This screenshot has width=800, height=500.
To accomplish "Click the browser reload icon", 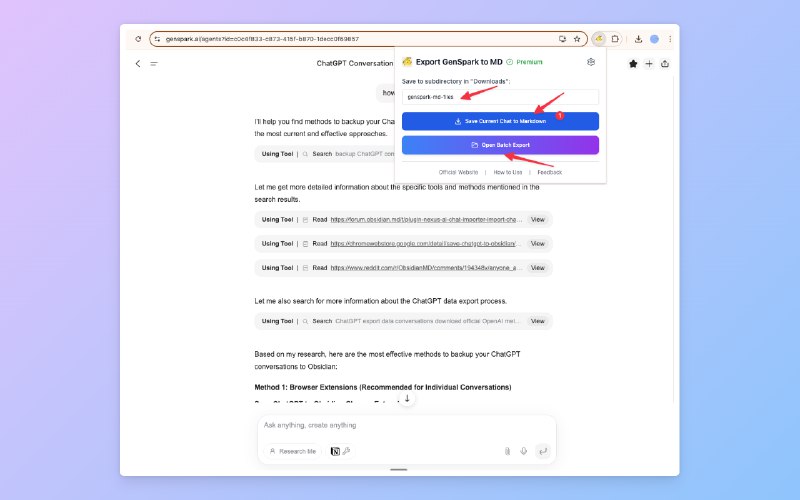I will click(138, 39).
